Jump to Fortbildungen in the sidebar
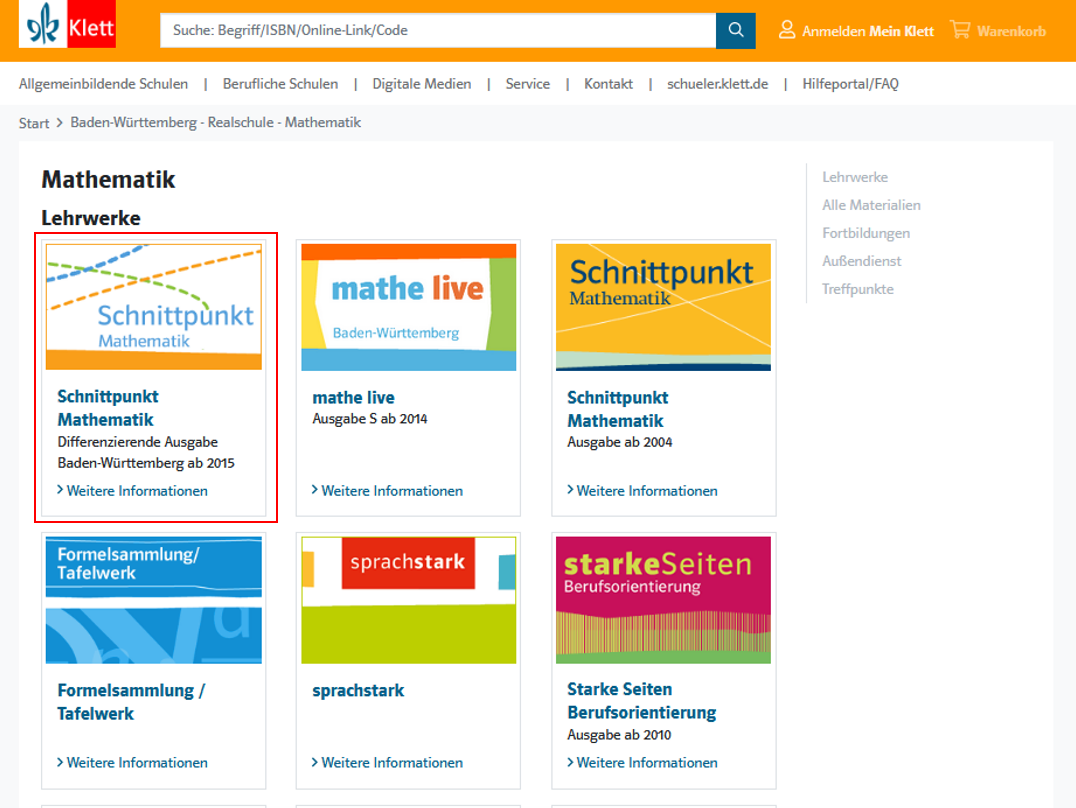Screen dimensions: 1076x808 point(865,233)
